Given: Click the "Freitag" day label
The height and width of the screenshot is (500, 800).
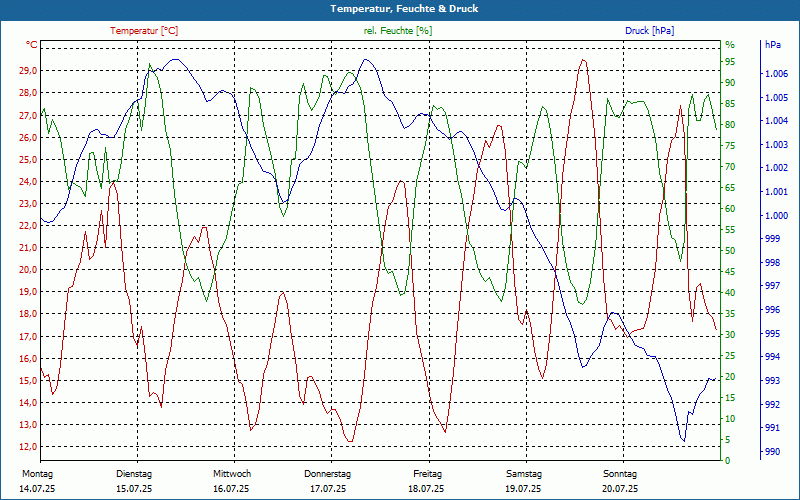Looking at the screenshot, I should pos(428,474).
